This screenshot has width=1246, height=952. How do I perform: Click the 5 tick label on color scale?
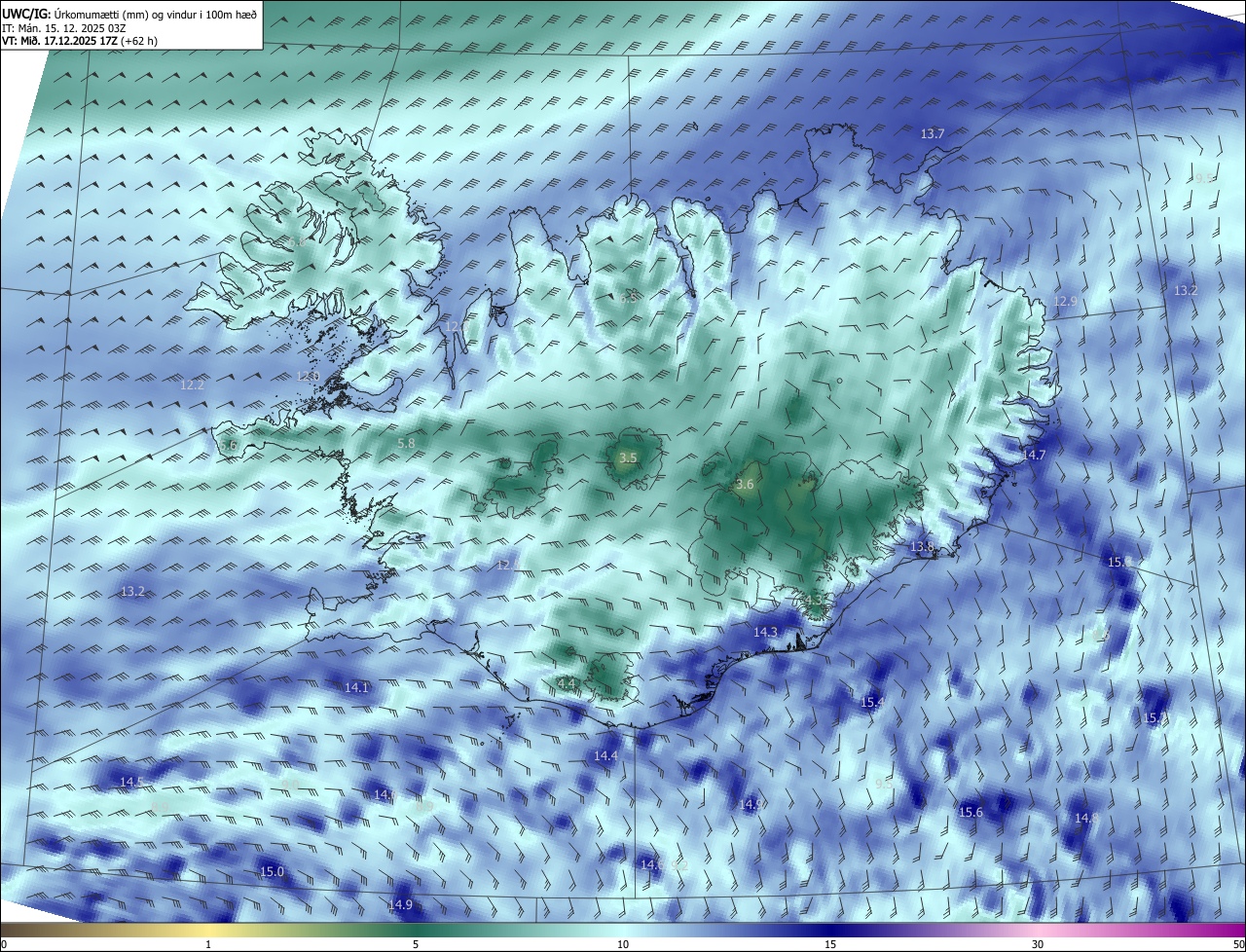pos(416,944)
